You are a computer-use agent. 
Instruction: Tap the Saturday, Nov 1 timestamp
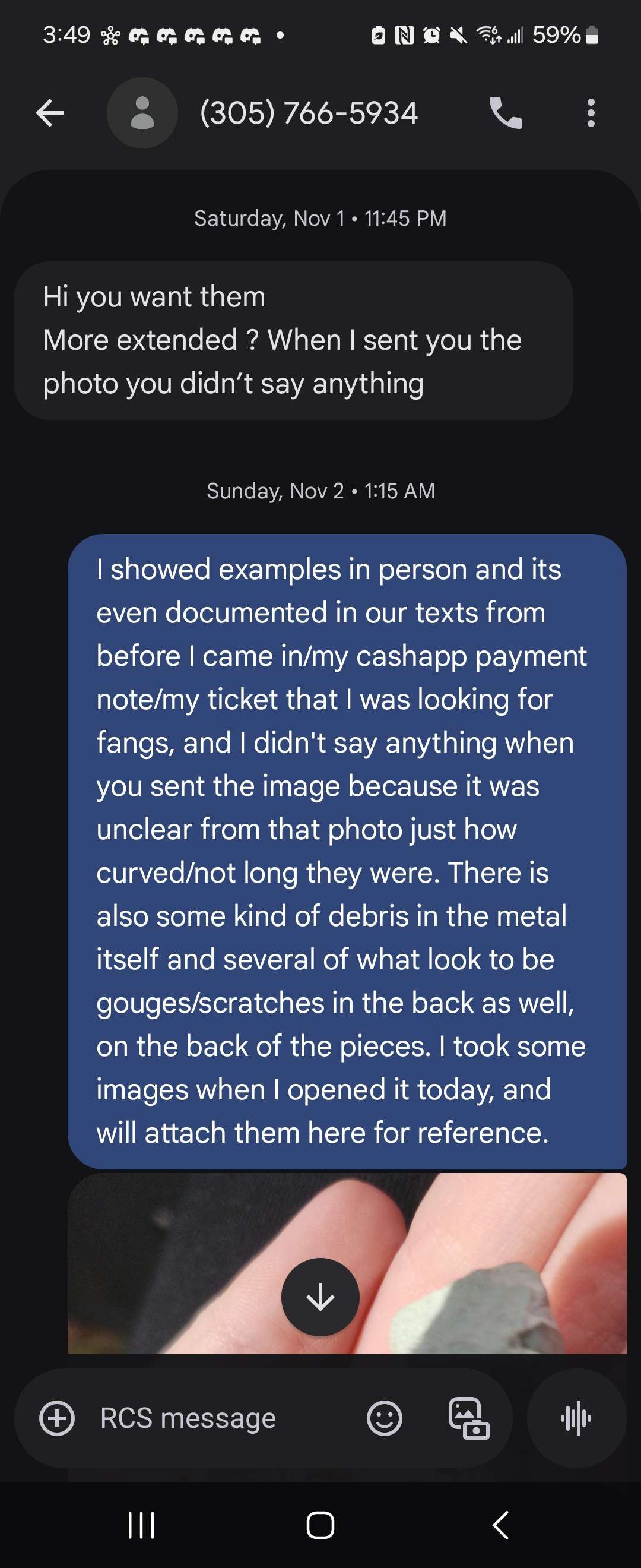320,219
